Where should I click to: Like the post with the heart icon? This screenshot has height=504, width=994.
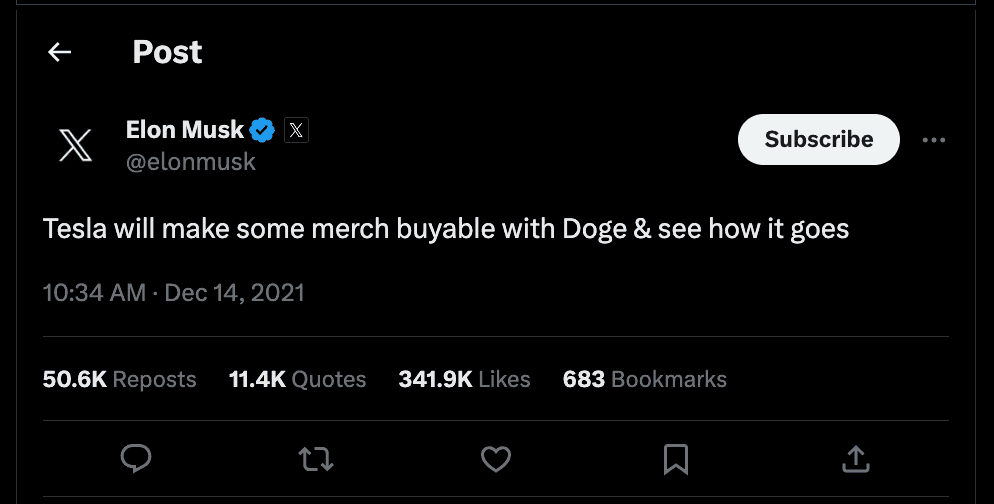(496, 459)
